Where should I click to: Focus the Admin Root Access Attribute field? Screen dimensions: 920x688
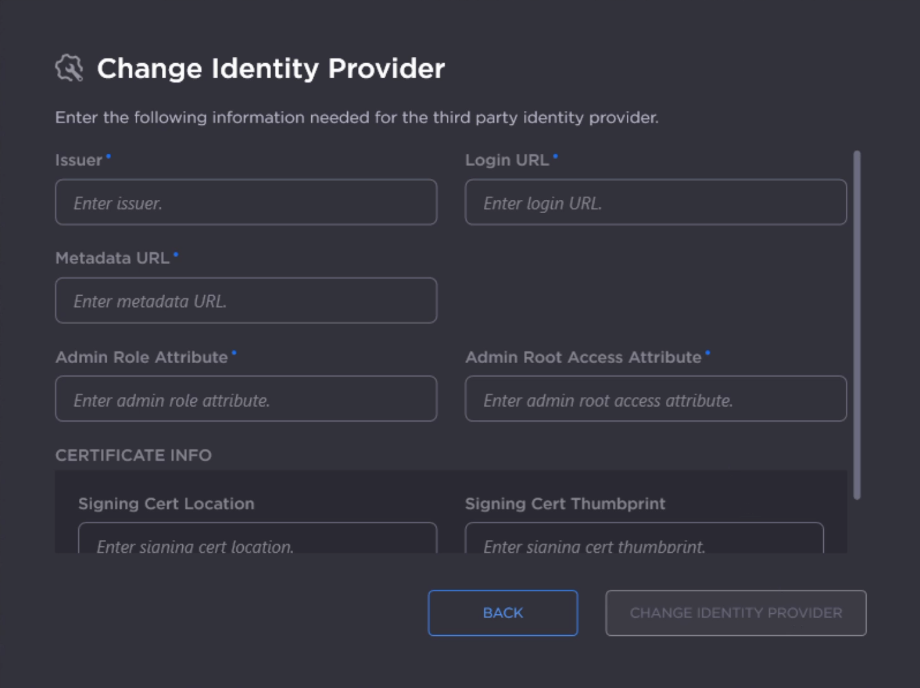[x=655, y=399]
